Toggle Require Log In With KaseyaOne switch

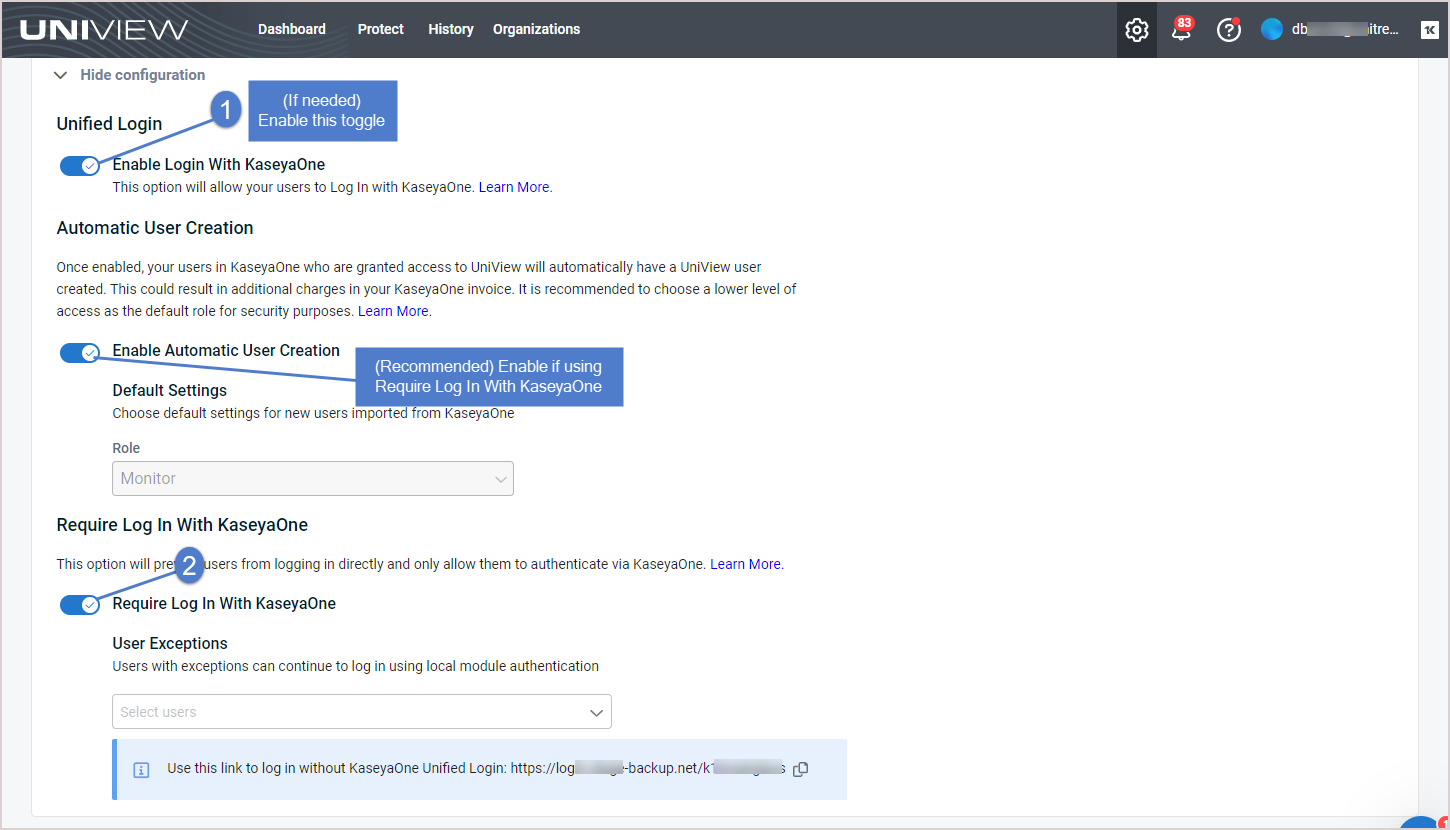(x=79, y=605)
